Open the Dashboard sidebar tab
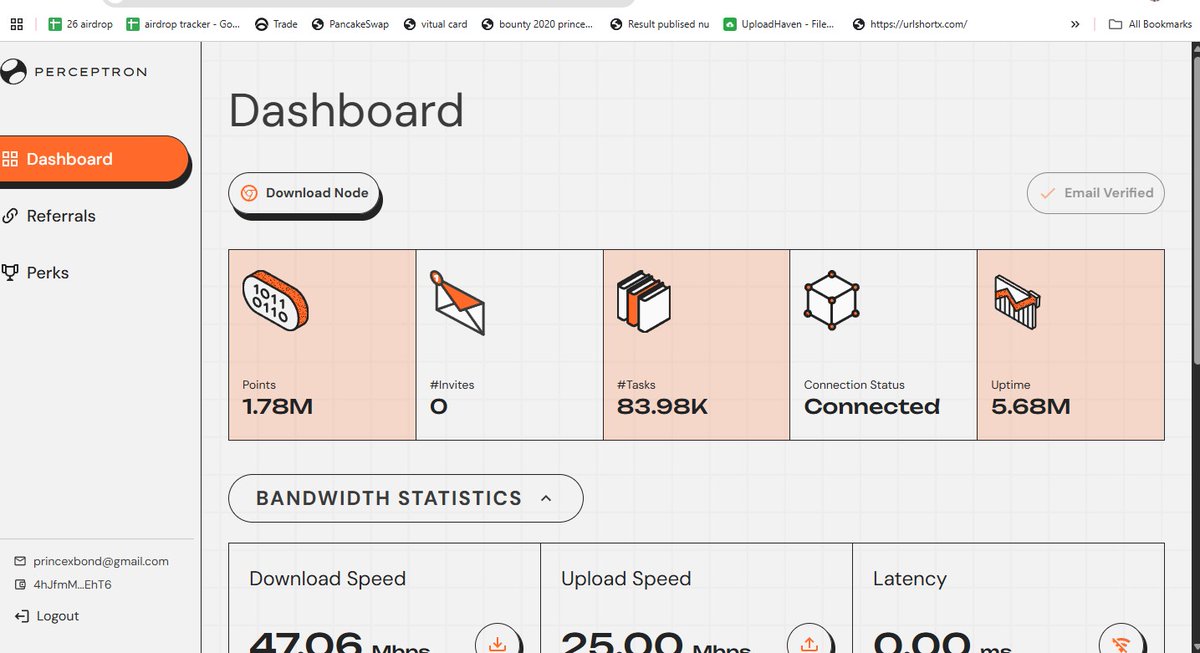 tap(94, 159)
